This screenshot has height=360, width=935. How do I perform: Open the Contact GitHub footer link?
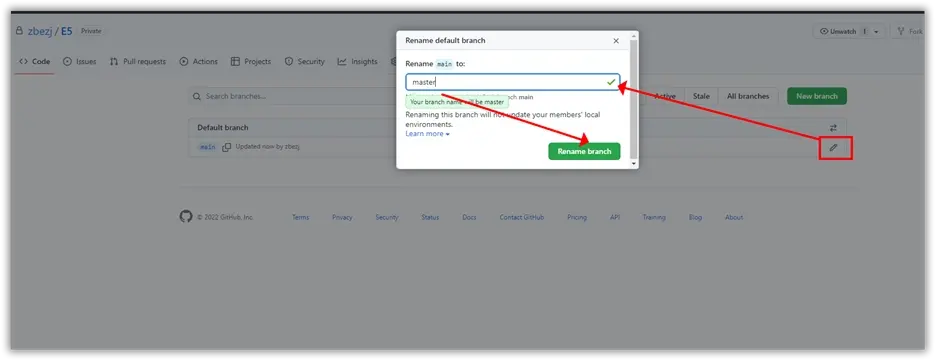[522, 218]
